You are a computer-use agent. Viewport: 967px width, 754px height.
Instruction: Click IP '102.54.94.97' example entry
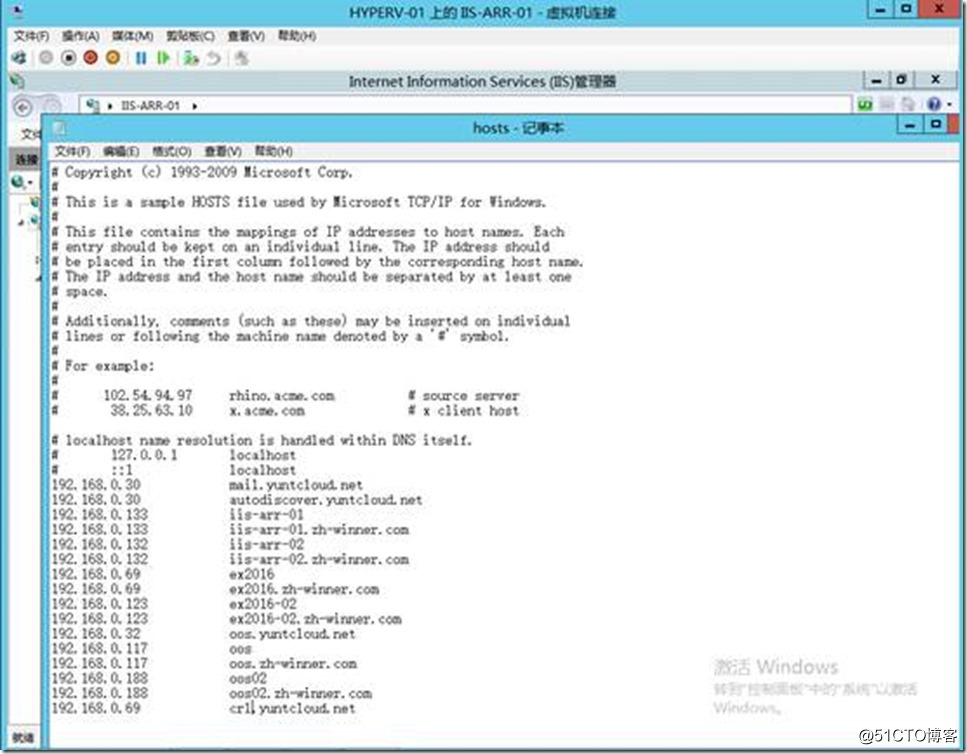148,396
